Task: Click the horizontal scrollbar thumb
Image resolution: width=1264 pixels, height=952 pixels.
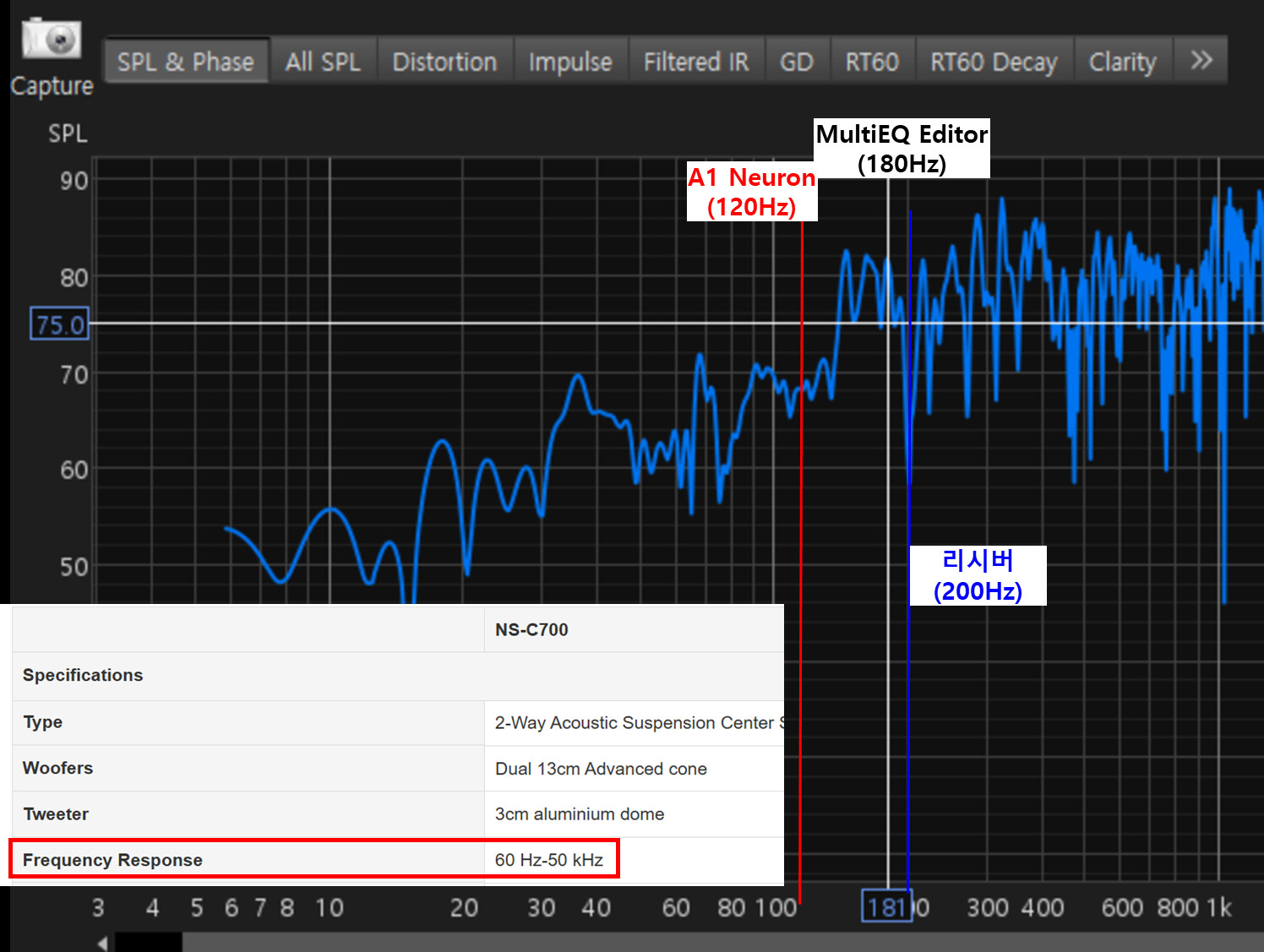Action: click(149, 943)
